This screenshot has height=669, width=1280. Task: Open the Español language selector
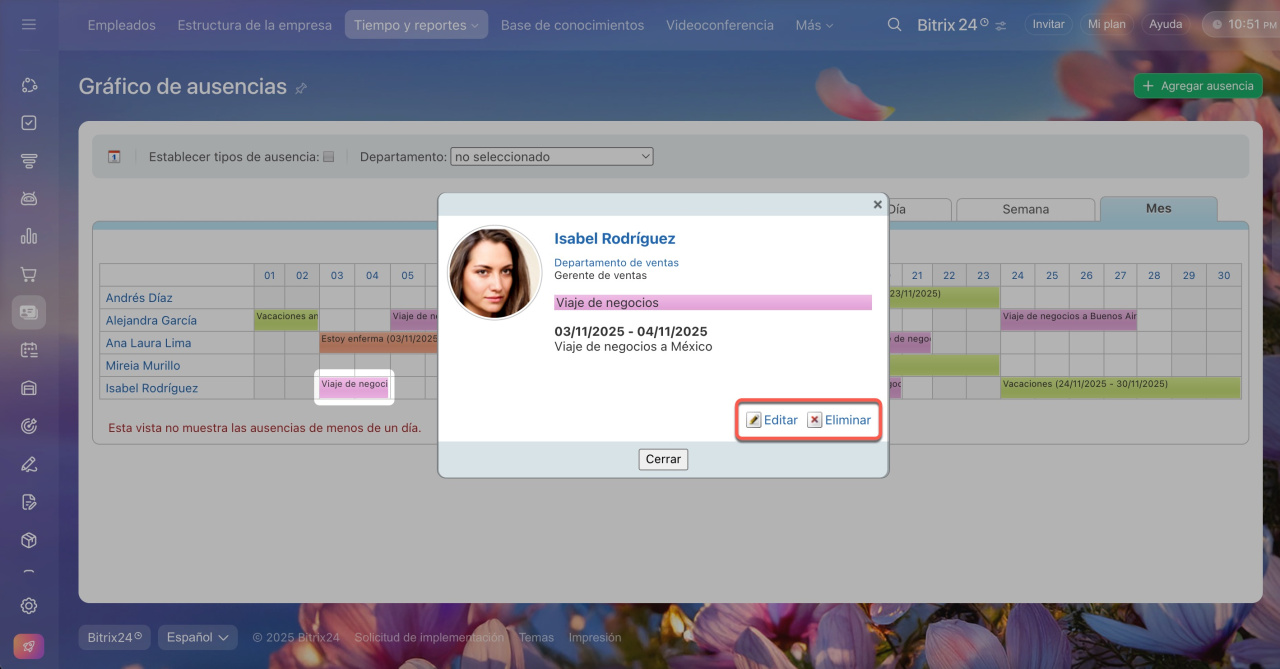tap(197, 637)
